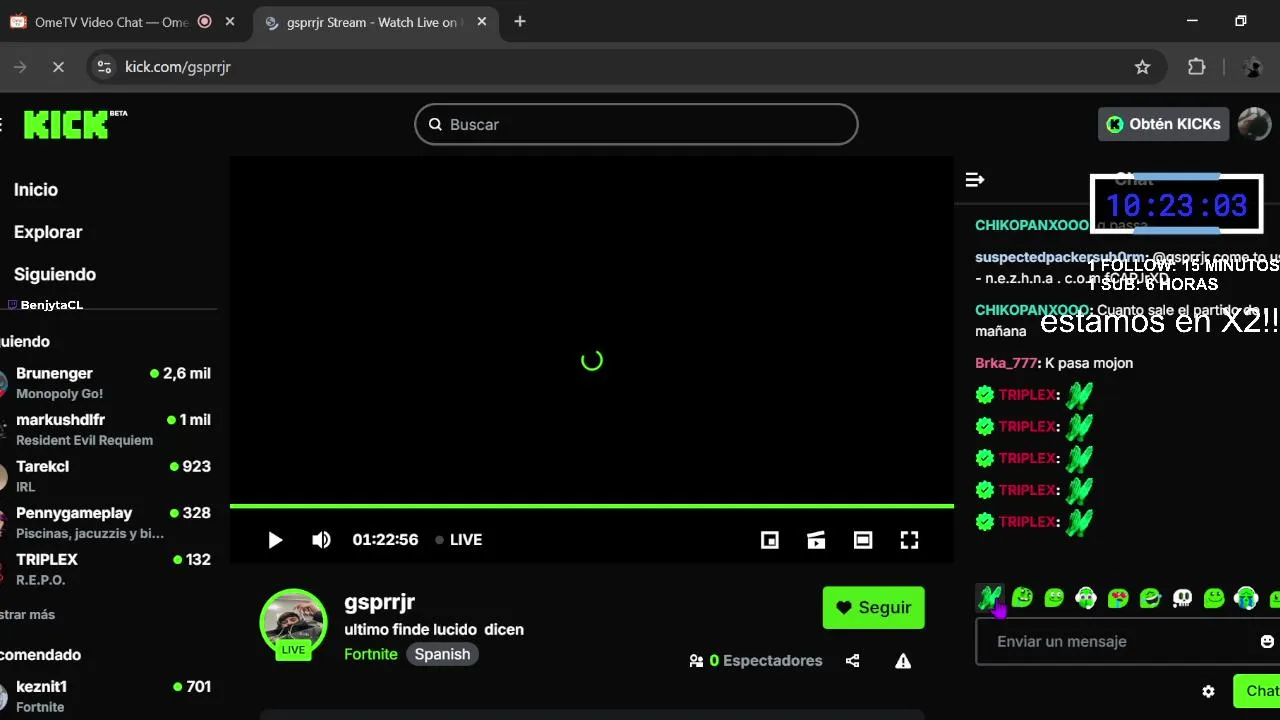The width and height of the screenshot is (1280, 720).
Task: Open the emoji picker in message box
Action: 1267,642
